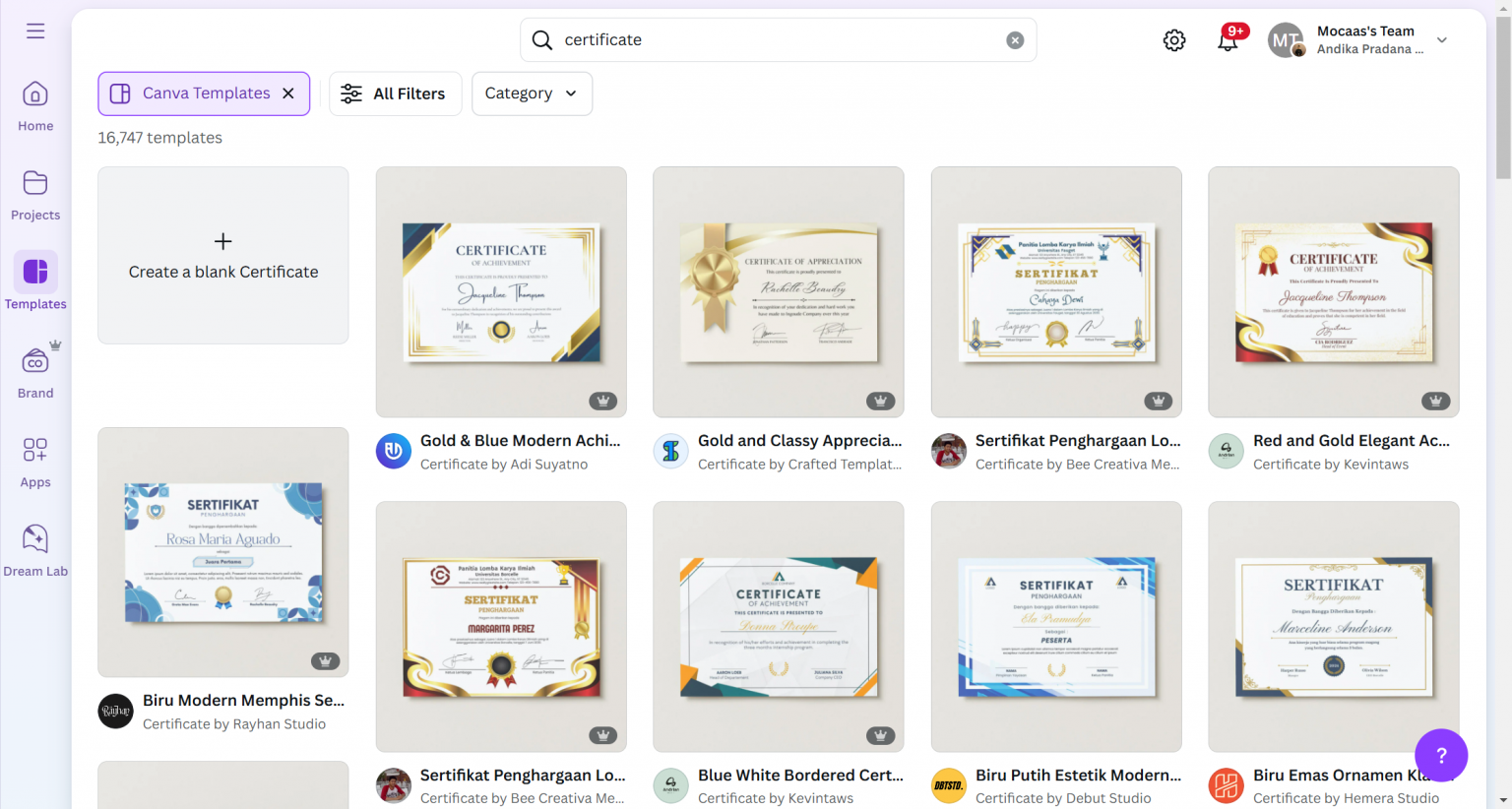Click the Kevintaws avatar beside Red and Gold

click(1227, 452)
